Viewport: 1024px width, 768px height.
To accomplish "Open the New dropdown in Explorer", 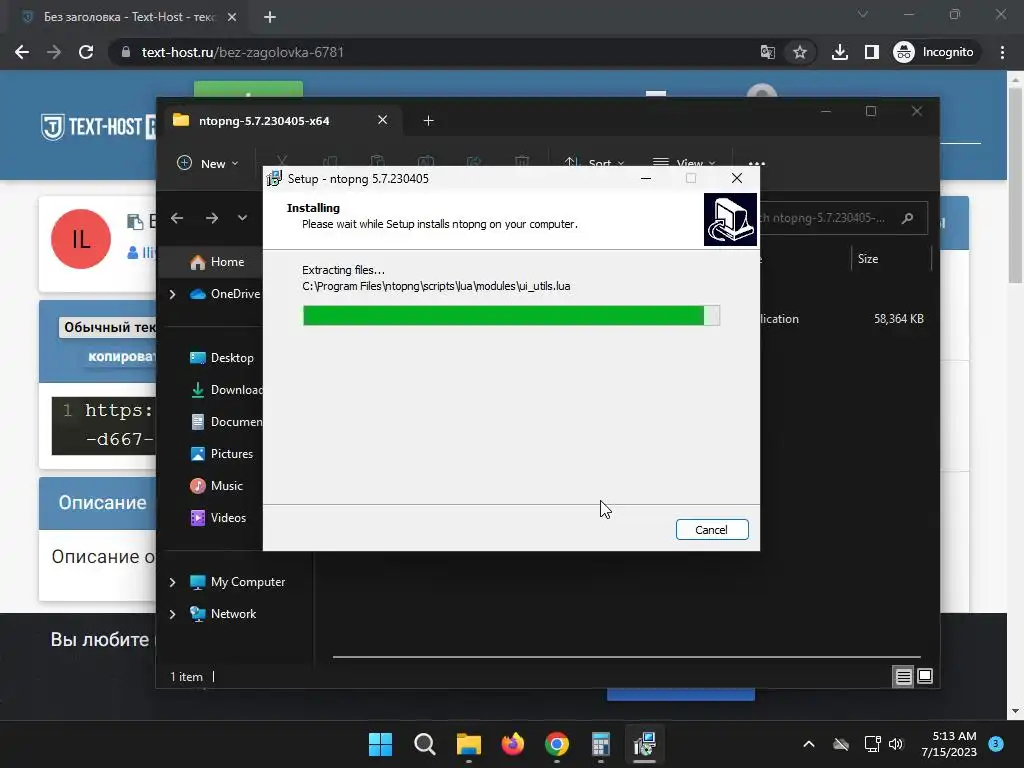I will 208,163.
